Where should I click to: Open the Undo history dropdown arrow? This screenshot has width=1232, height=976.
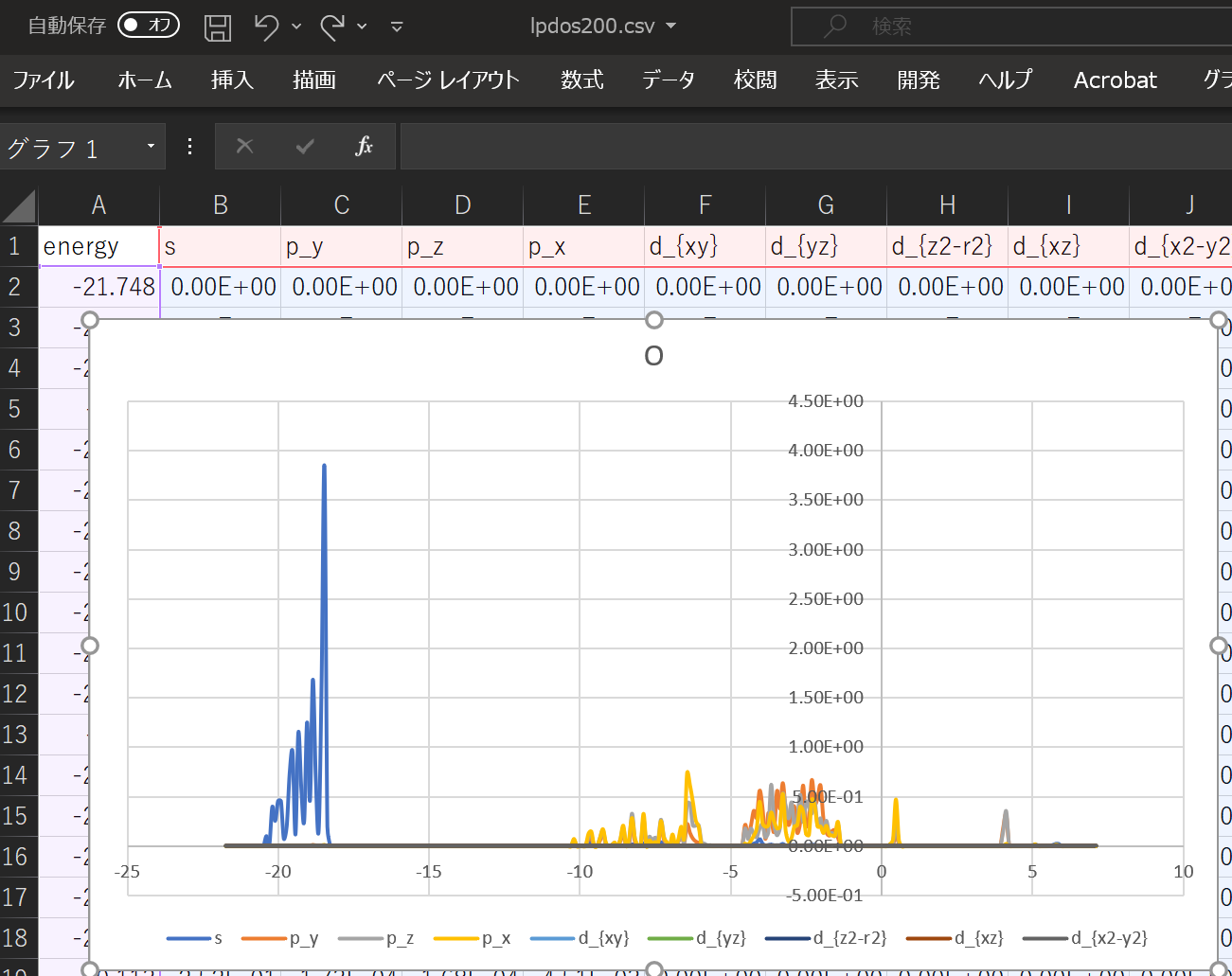[296, 27]
